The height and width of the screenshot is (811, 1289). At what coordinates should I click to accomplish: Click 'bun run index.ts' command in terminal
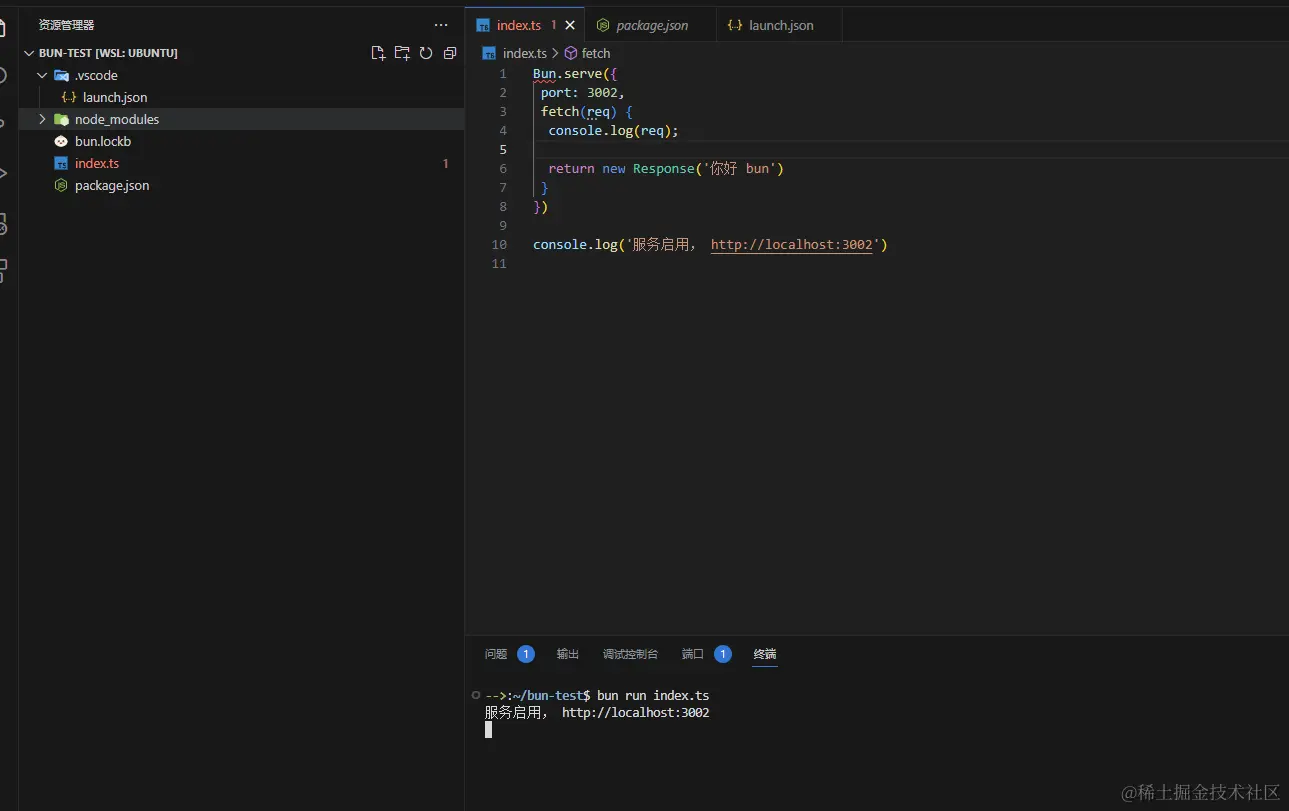[653, 695]
